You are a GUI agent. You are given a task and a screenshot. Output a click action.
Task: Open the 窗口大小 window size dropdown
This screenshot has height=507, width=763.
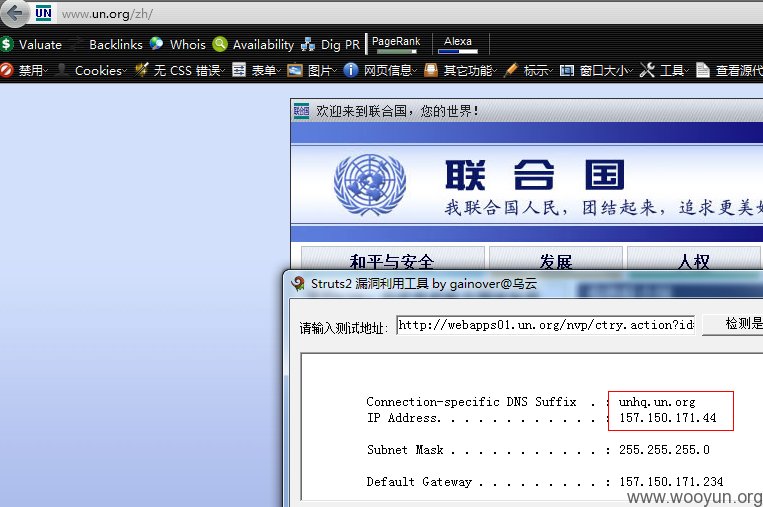tap(606, 71)
